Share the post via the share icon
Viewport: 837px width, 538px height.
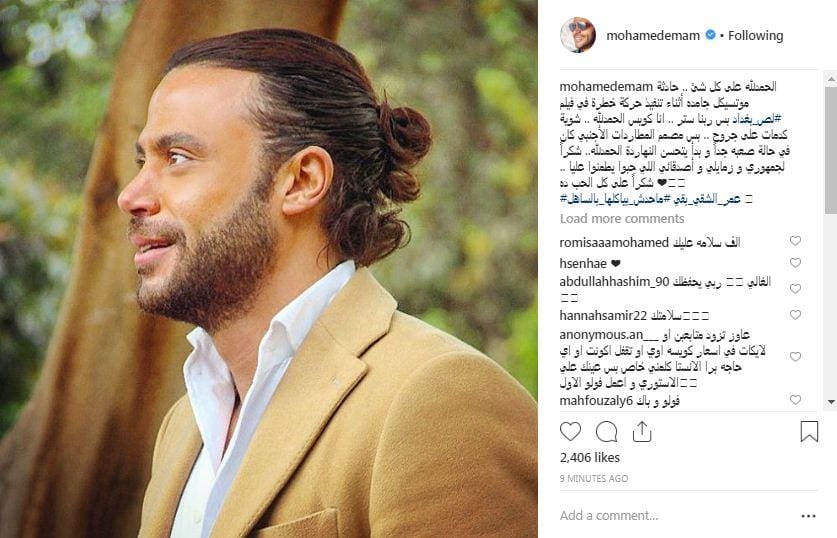pos(642,431)
